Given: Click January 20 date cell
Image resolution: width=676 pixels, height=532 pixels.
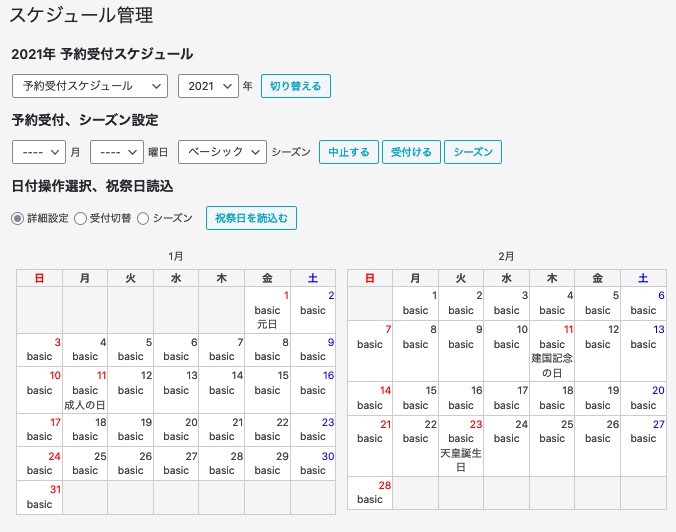Looking at the screenshot, I should click(x=176, y=430).
